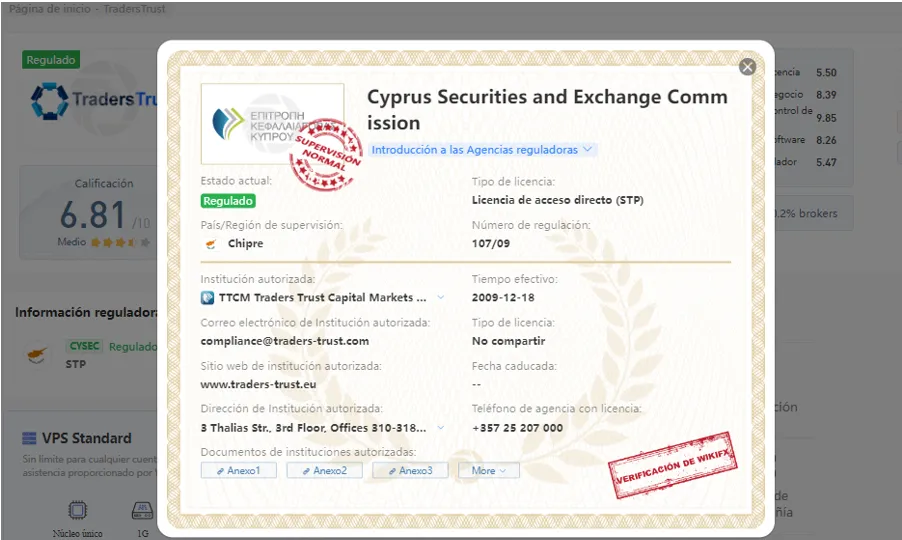
Task: Click the Cyprus Securities and Exchange Commission title
Action: pos(547,109)
